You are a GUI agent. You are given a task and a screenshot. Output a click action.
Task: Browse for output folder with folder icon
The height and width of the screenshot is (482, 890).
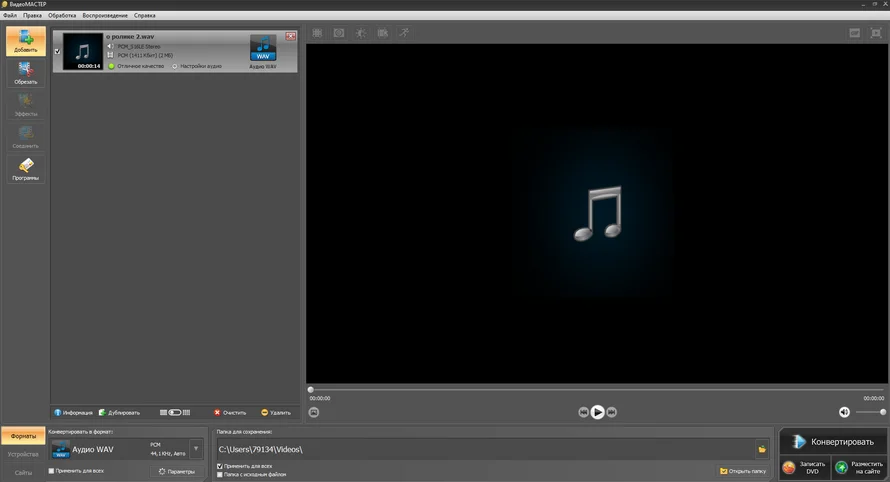point(762,449)
